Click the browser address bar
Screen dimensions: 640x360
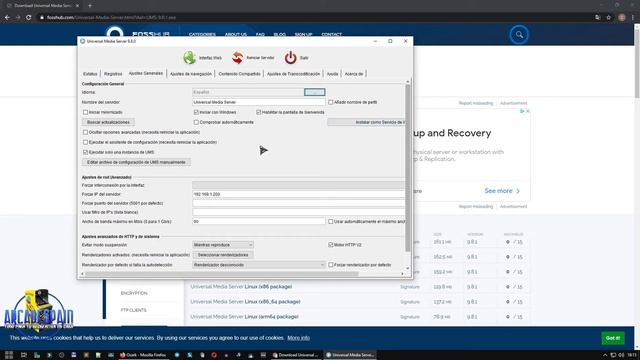(314, 18)
